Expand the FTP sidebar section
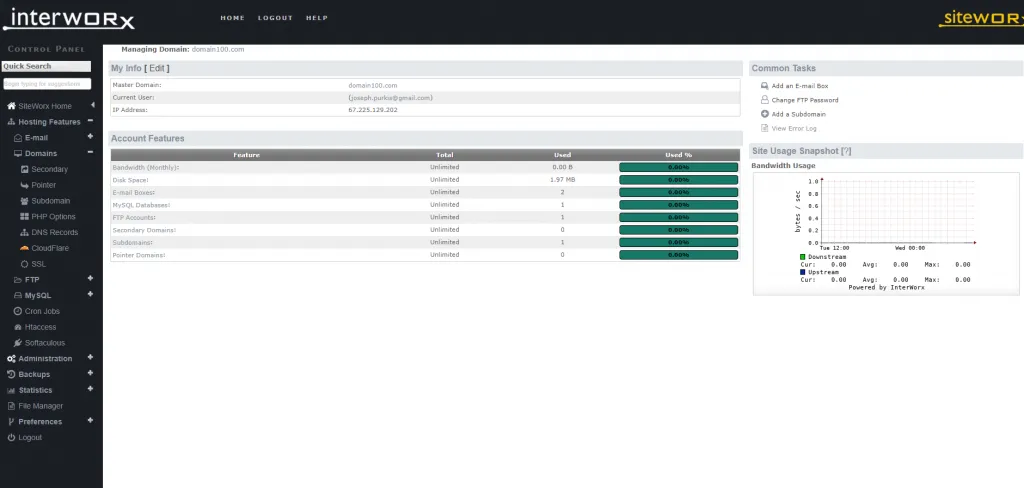Screen dimensions: 1024x488 [x=90, y=279]
